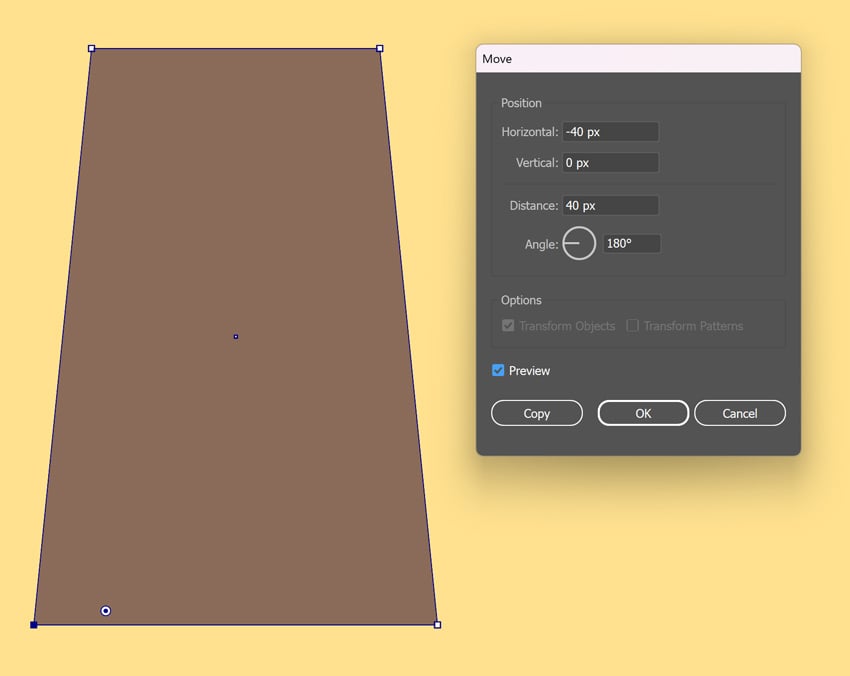Image resolution: width=850 pixels, height=676 pixels.
Task: Click the top-right anchor point of the trapezoid
Action: point(380,48)
